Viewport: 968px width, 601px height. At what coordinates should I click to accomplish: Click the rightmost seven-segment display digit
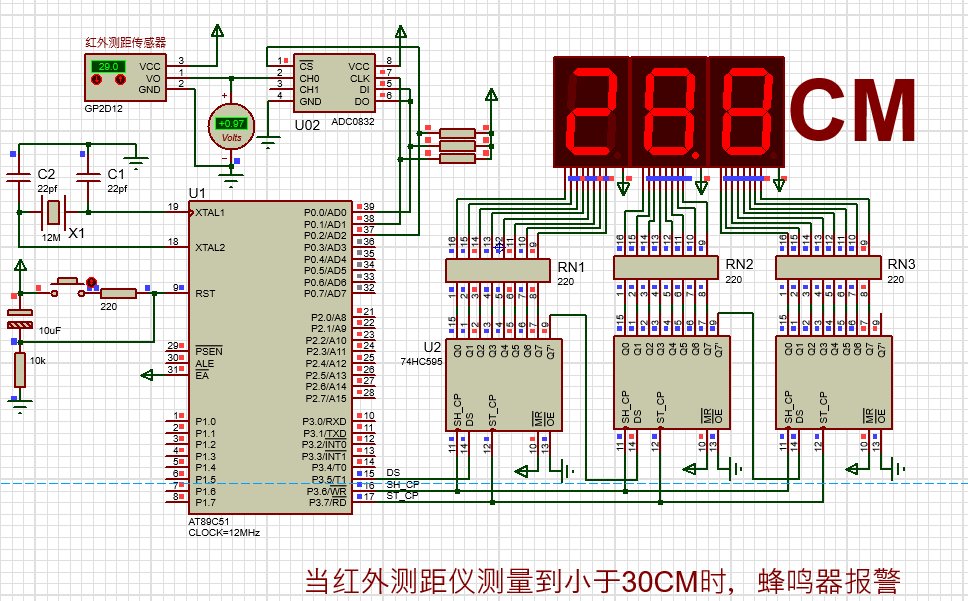tap(746, 112)
